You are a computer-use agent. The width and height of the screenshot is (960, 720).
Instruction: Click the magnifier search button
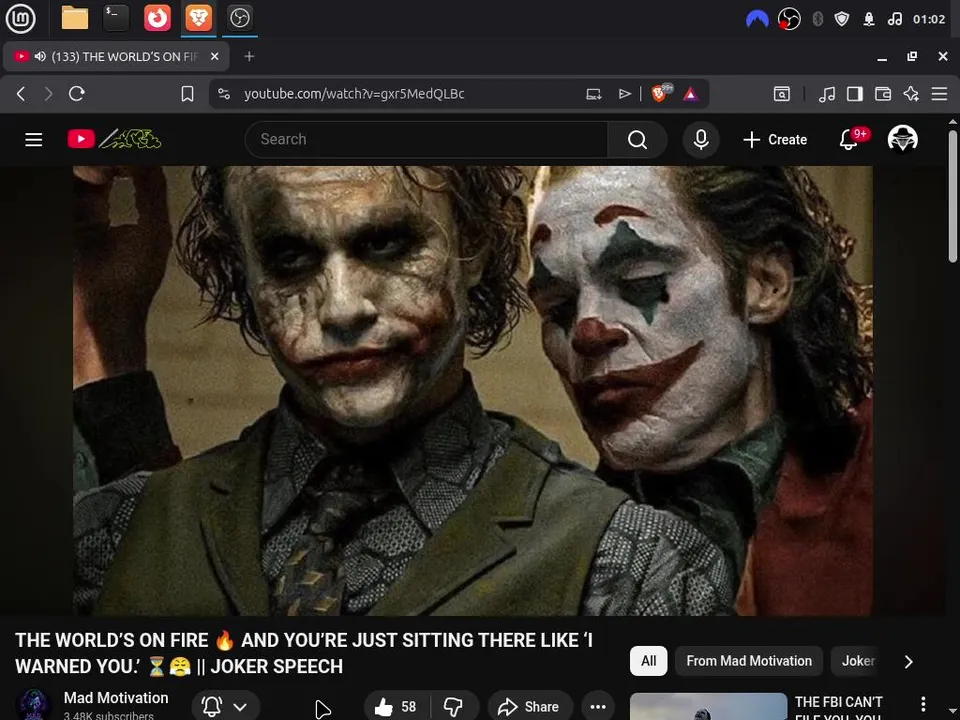pyautogui.click(x=637, y=140)
